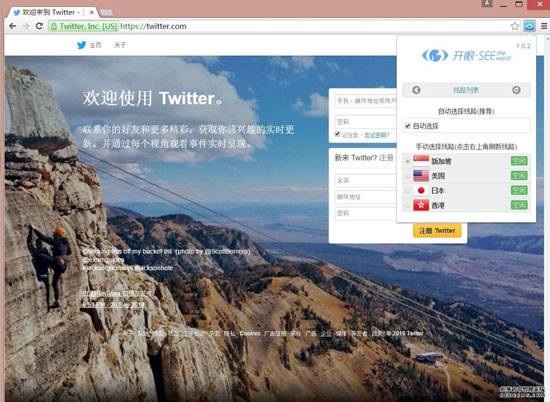Open the 主页 nav item
Screen dimensions: 550x402
click(x=95, y=45)
